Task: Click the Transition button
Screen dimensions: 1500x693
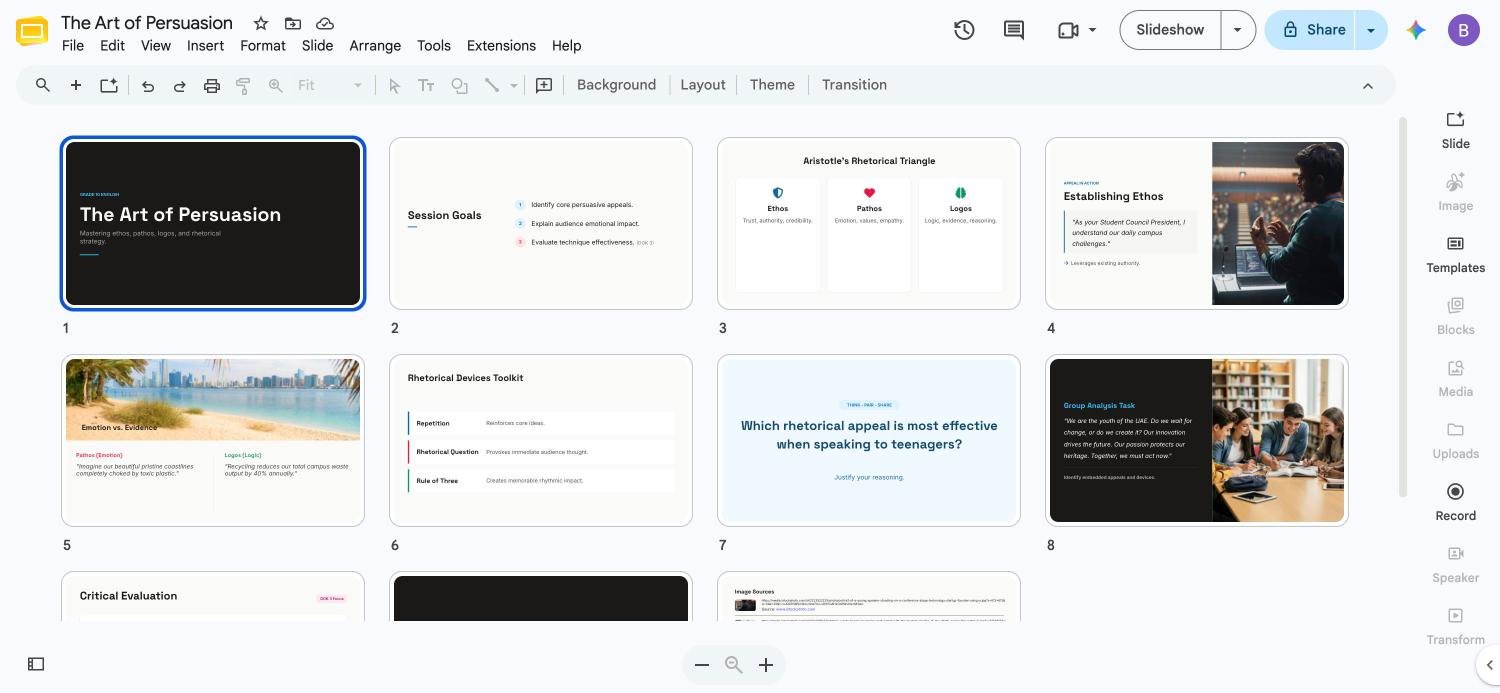Action: click(x=854, y=85)
